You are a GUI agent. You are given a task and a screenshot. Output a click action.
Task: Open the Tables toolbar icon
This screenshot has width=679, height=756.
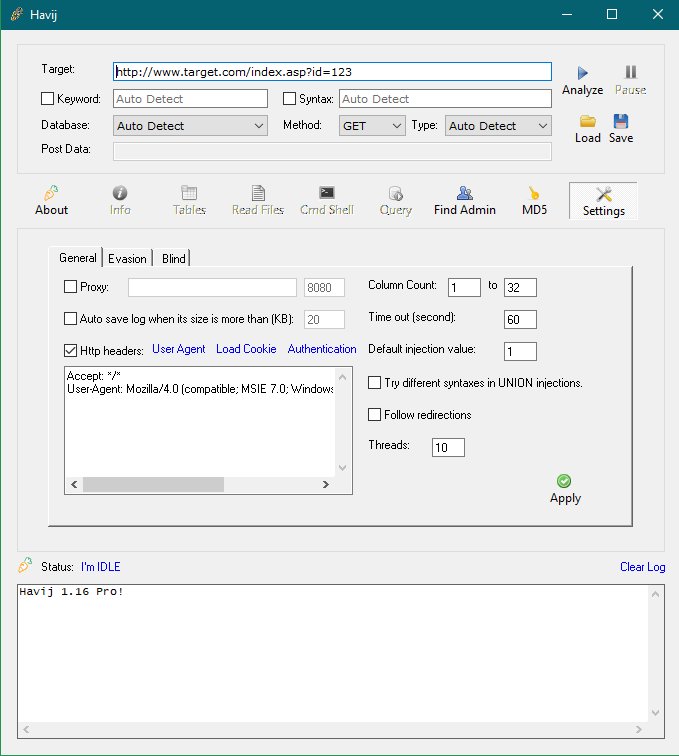point(189,193)
